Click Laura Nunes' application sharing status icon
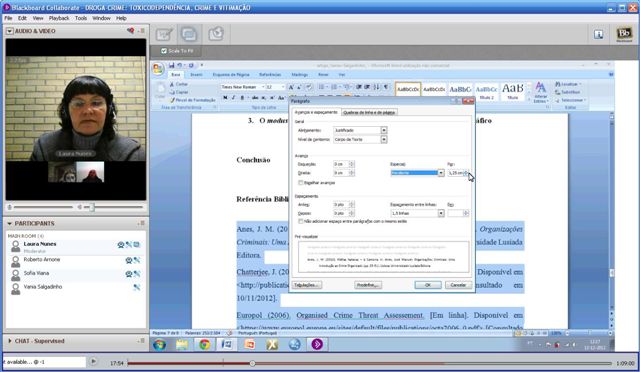Viewport: 640px width, 372px height. [x=137, y=245]
